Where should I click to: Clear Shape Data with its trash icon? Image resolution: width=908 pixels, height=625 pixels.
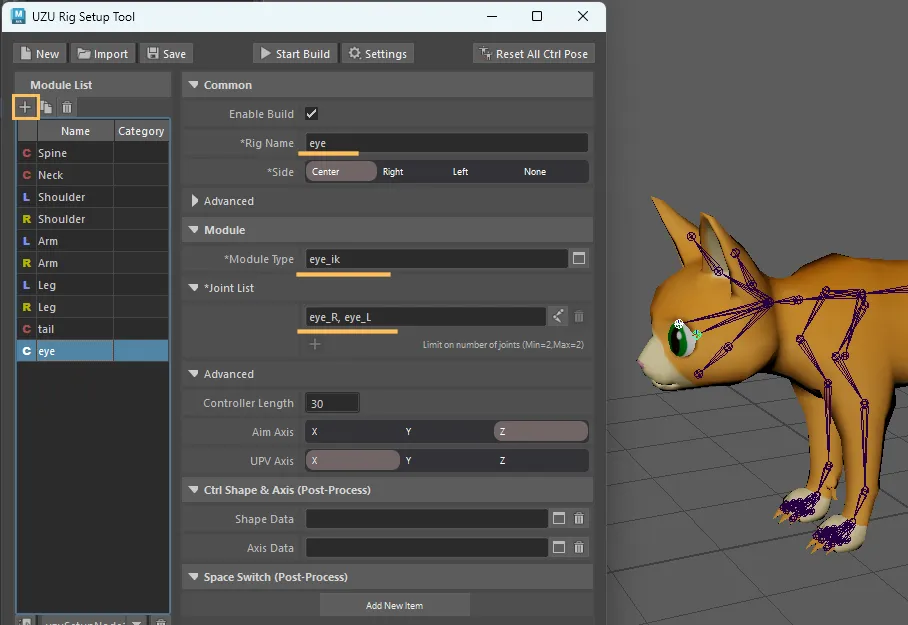click(x=579, y=518)
